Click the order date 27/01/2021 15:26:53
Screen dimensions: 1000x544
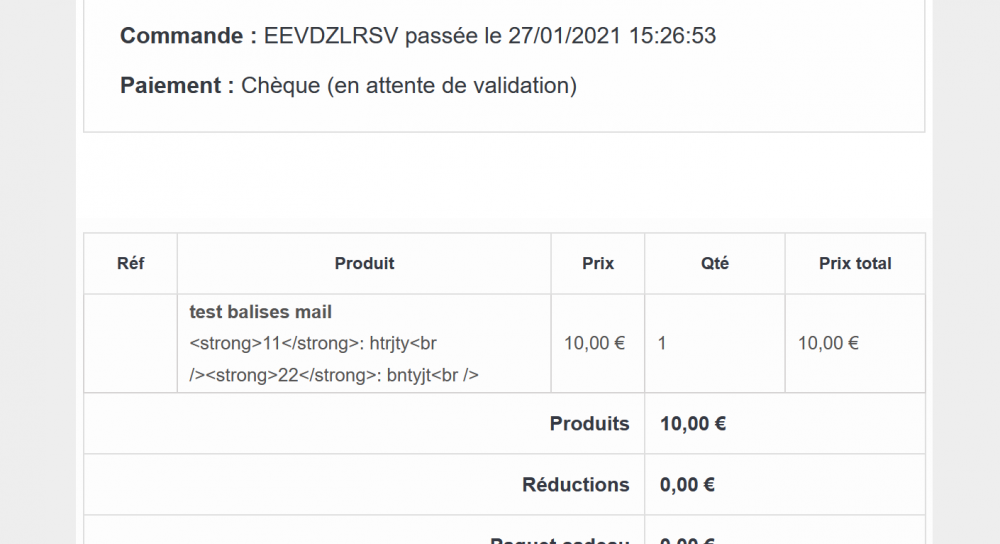(612, 36)
